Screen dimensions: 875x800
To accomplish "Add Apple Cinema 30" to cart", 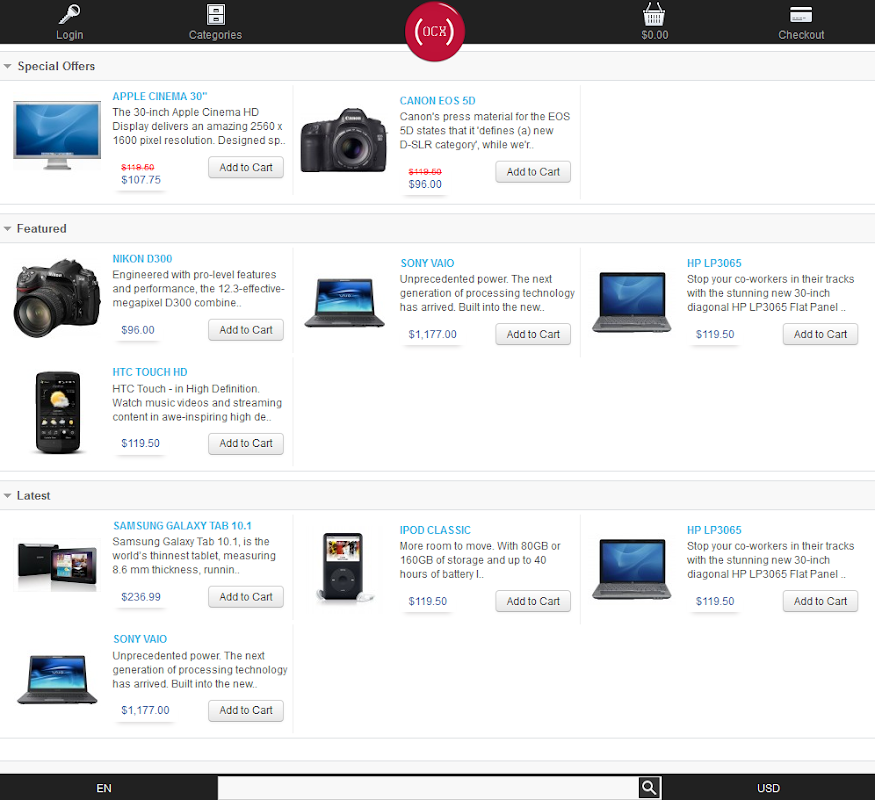I will point(246,167).
